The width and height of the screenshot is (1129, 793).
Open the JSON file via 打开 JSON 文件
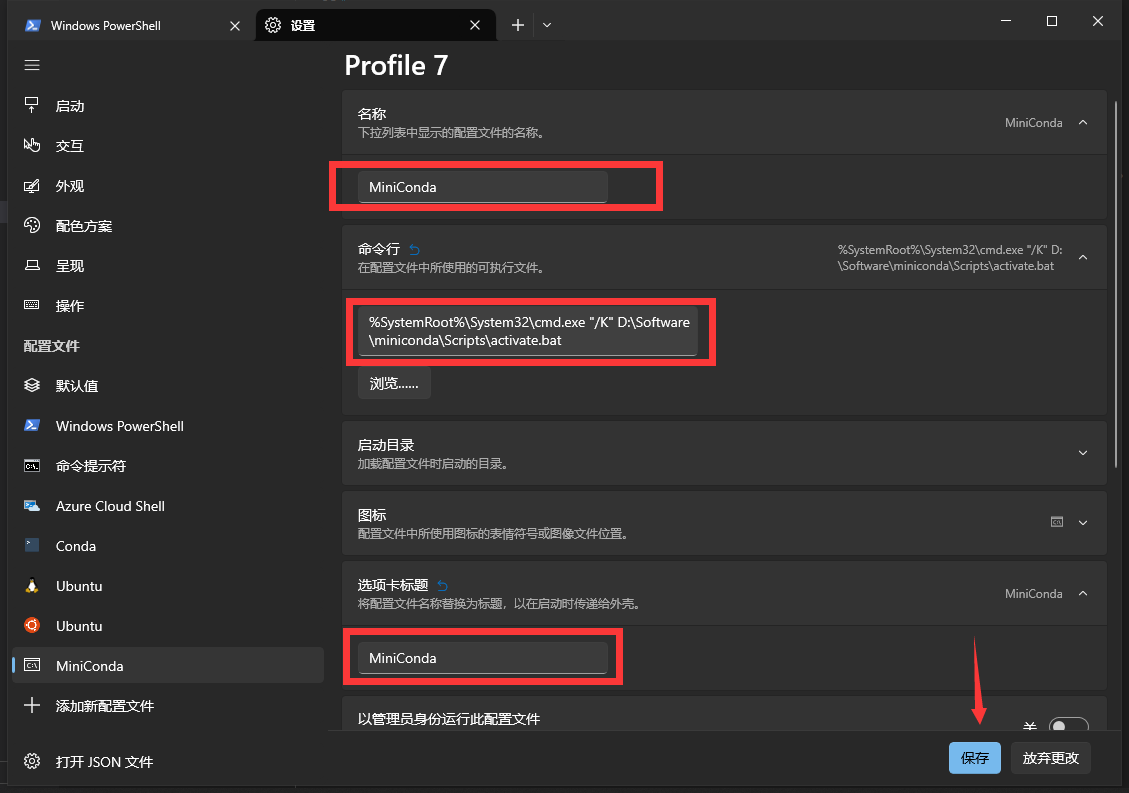(168, 761)
